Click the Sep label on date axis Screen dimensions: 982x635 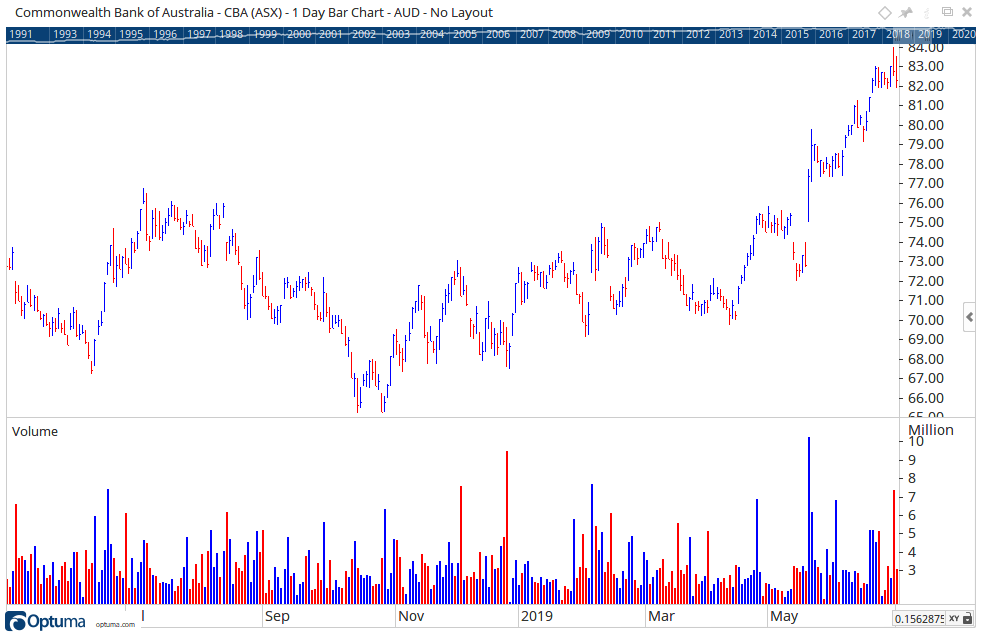point(277,616)
